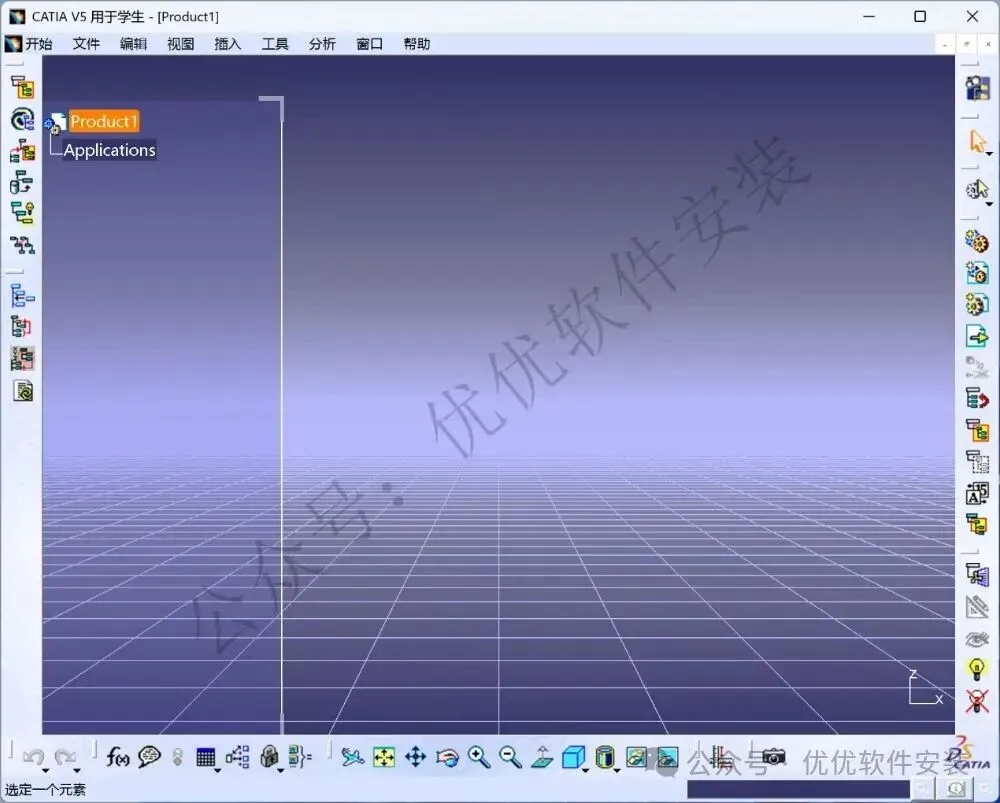Image resolution: width=1000 pixels, height=803 pixels.
Task: Click the Zoom In magnifier
Action: click(478, 757)
